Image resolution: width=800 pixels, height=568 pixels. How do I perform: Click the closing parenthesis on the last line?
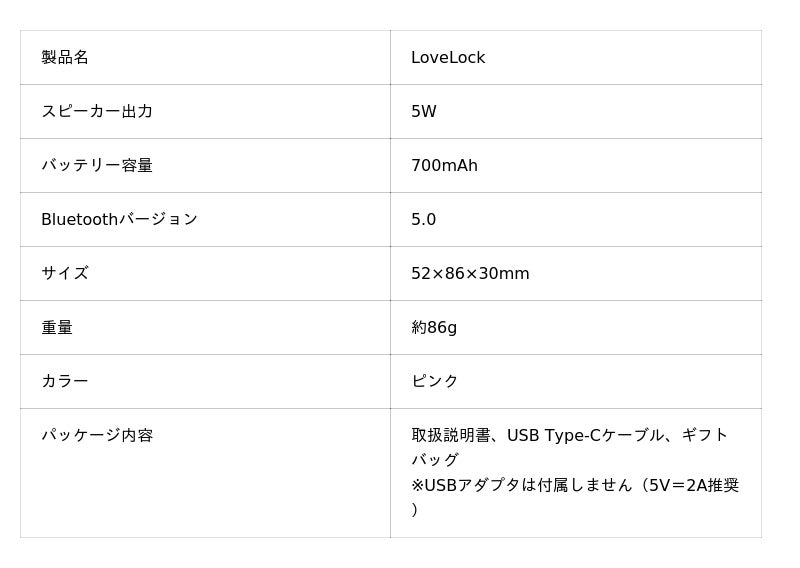click(414, 510)
